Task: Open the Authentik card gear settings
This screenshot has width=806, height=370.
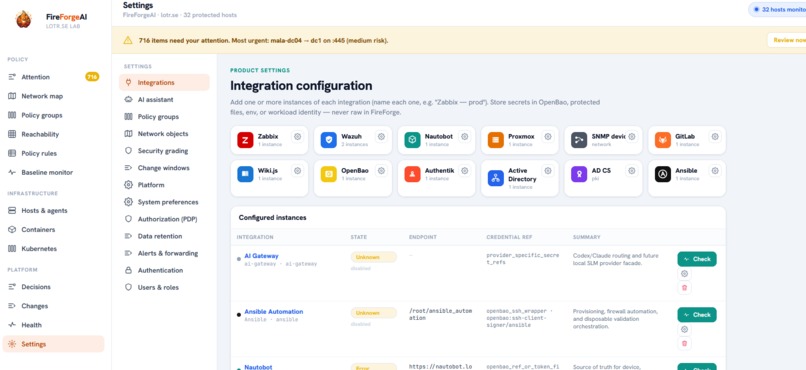Action: pos(465,171)
